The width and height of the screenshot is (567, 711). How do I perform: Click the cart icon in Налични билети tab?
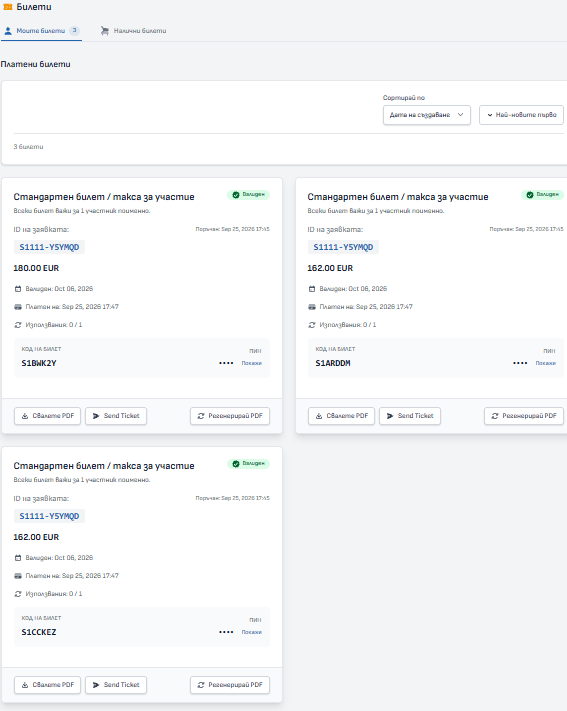coord(105,31)
